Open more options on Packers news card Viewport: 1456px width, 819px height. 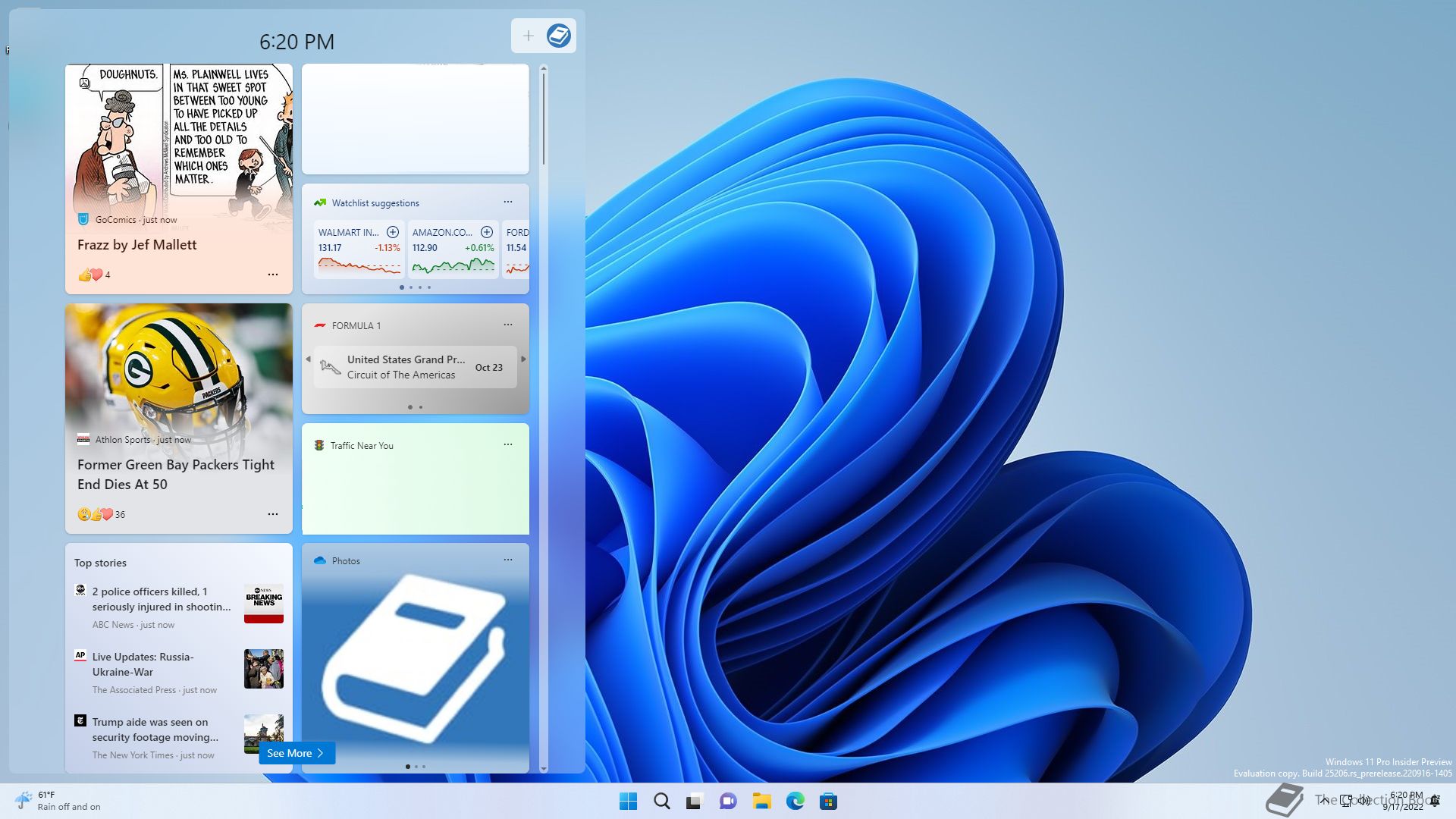point(273,514)
